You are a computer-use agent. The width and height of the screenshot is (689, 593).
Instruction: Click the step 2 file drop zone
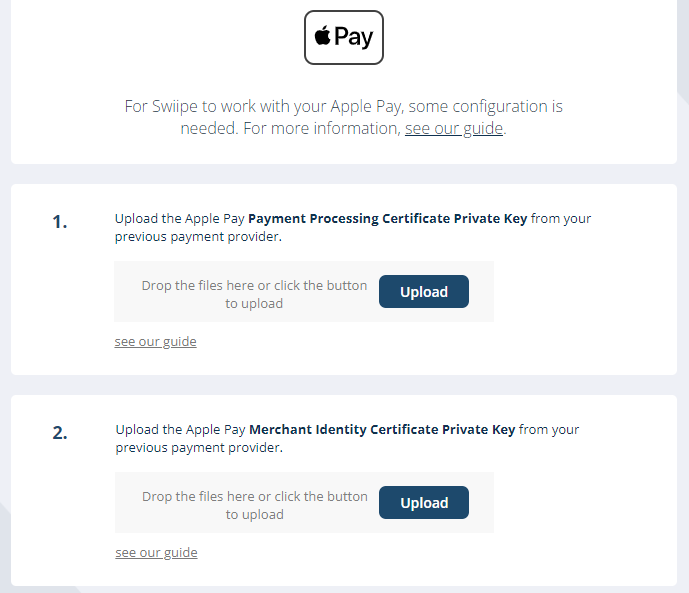coord(304,503)
